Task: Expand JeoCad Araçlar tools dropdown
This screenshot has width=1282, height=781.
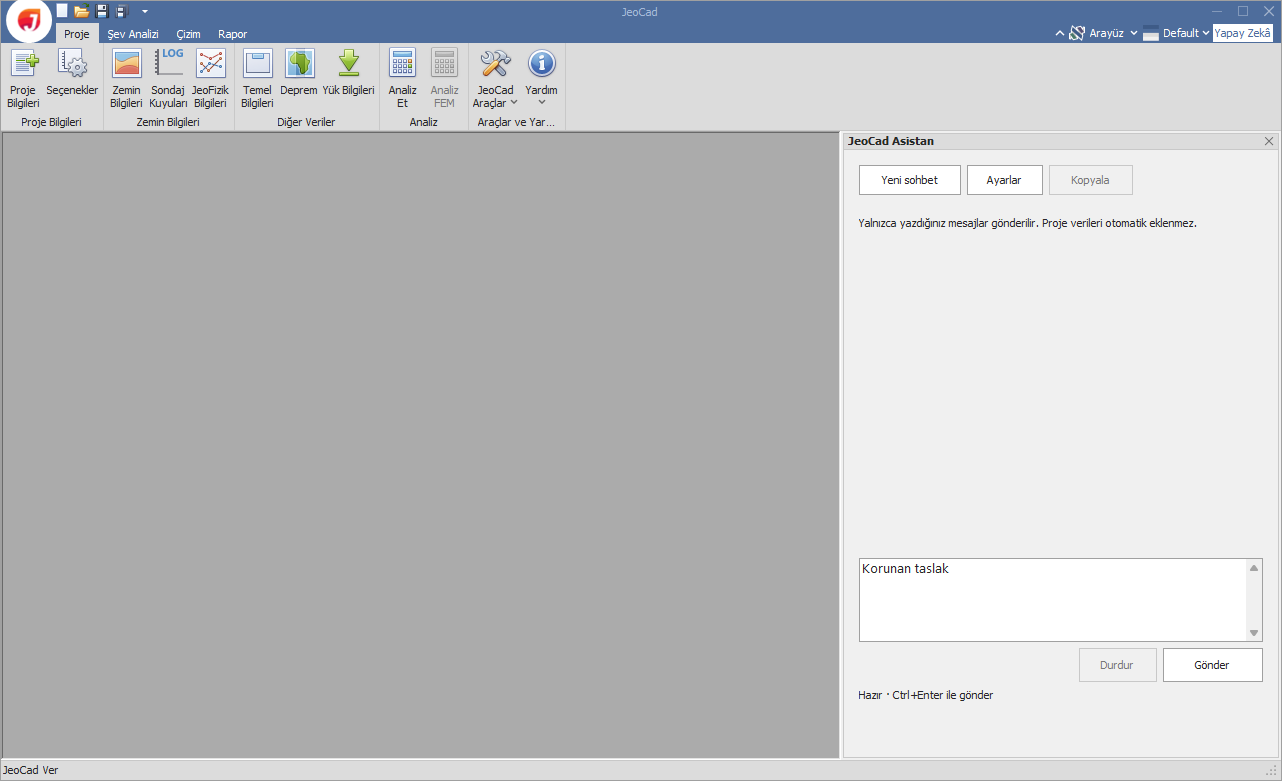Action: coord(495,78)
